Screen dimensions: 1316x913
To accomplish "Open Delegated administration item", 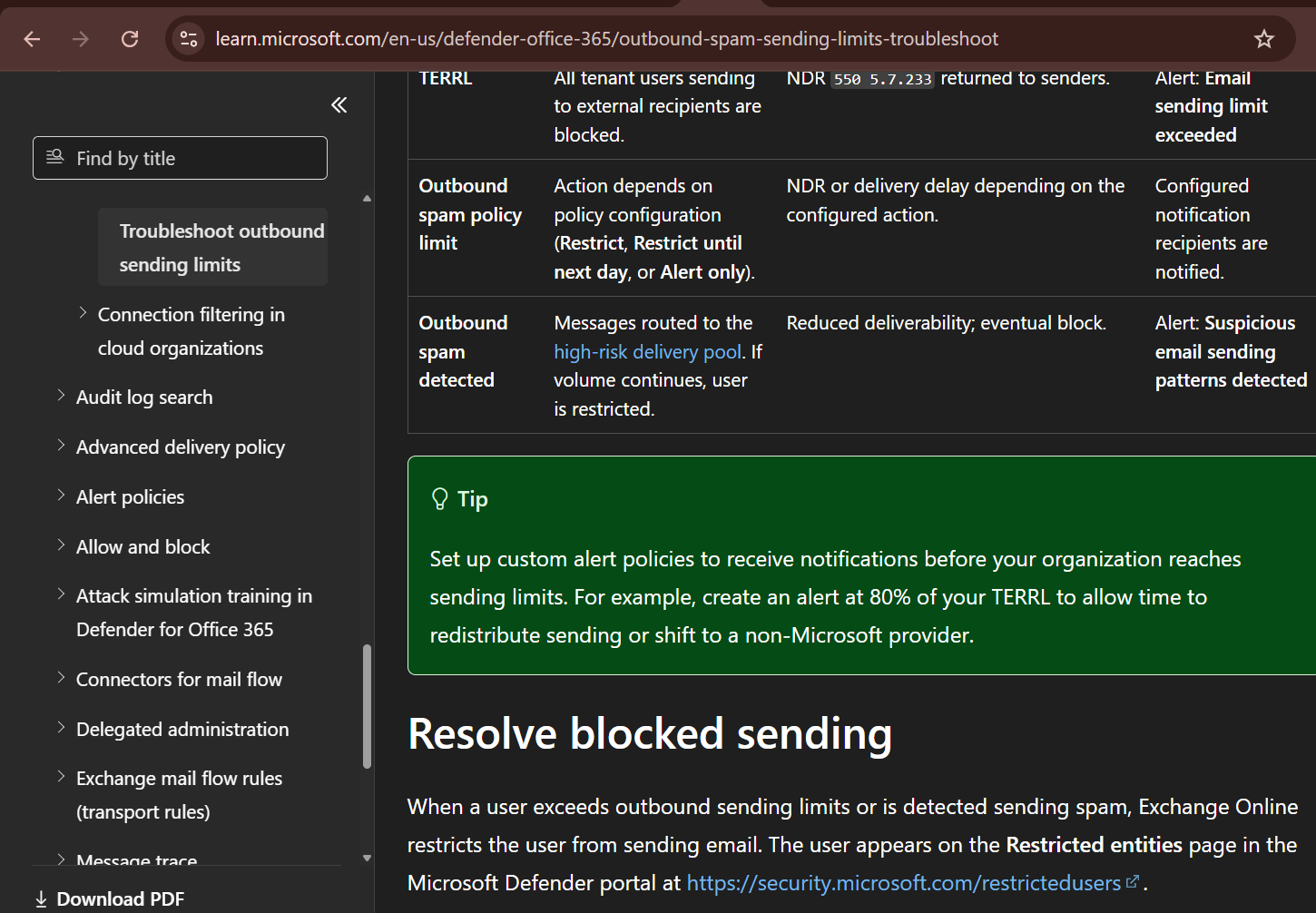I will 182,730.
